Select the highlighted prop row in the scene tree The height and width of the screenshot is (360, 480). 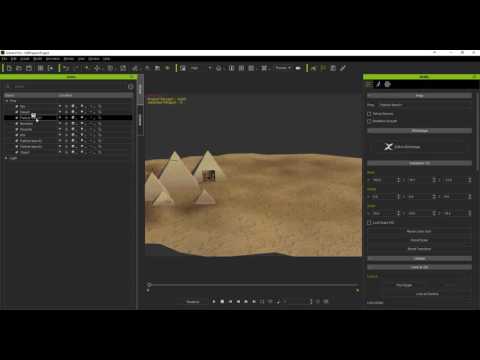coord(68,118)
